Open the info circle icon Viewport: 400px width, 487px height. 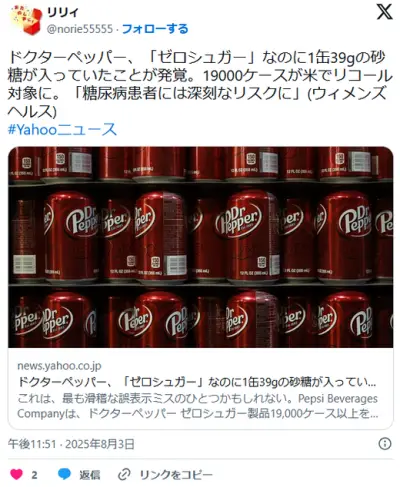coord(385,444)
